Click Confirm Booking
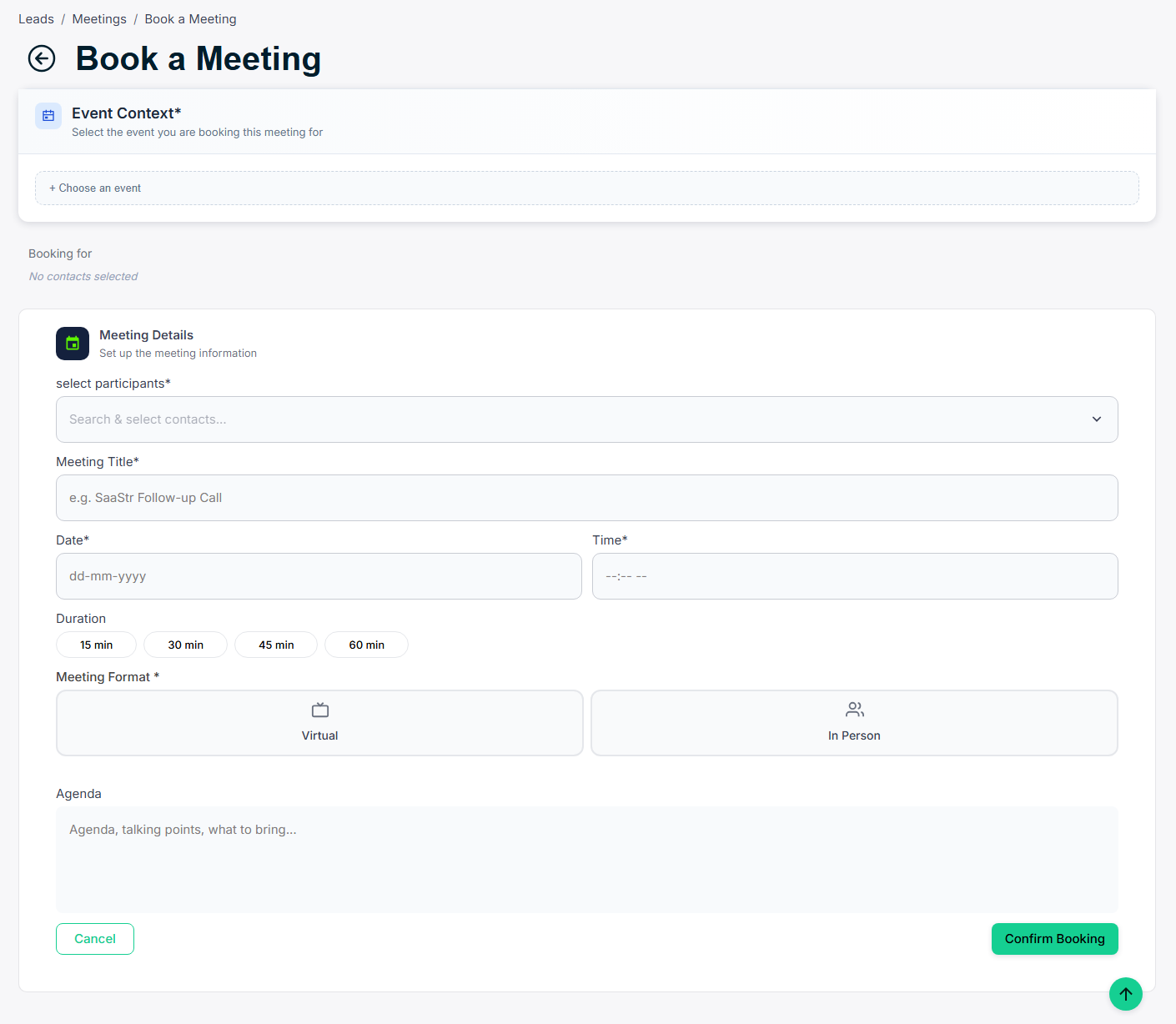Screen dimensions: 1176x1024 click(x=1055, y=939)
